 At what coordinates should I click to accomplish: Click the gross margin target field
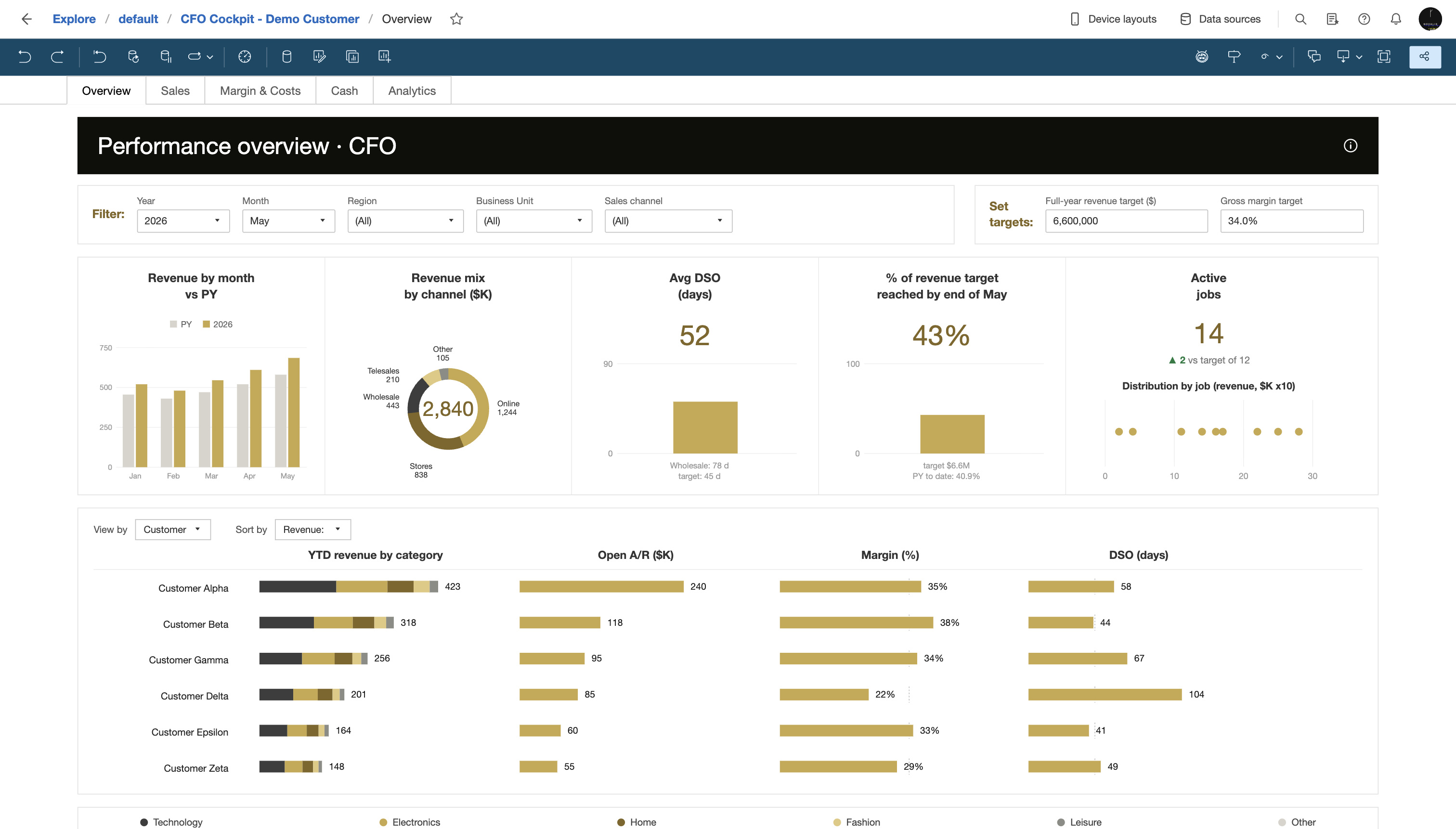(x=1291, y=221)
